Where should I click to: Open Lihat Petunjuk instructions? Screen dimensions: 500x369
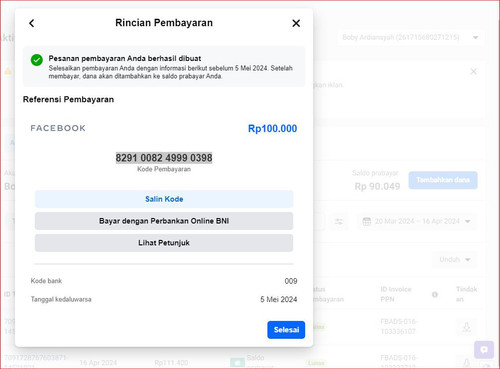click(x=164, y=243)
